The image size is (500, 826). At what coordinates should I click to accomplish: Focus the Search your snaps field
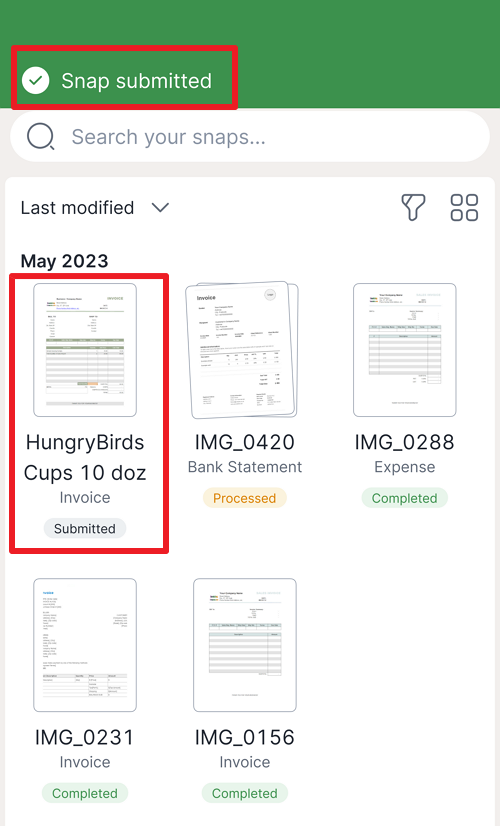[250, 137]
